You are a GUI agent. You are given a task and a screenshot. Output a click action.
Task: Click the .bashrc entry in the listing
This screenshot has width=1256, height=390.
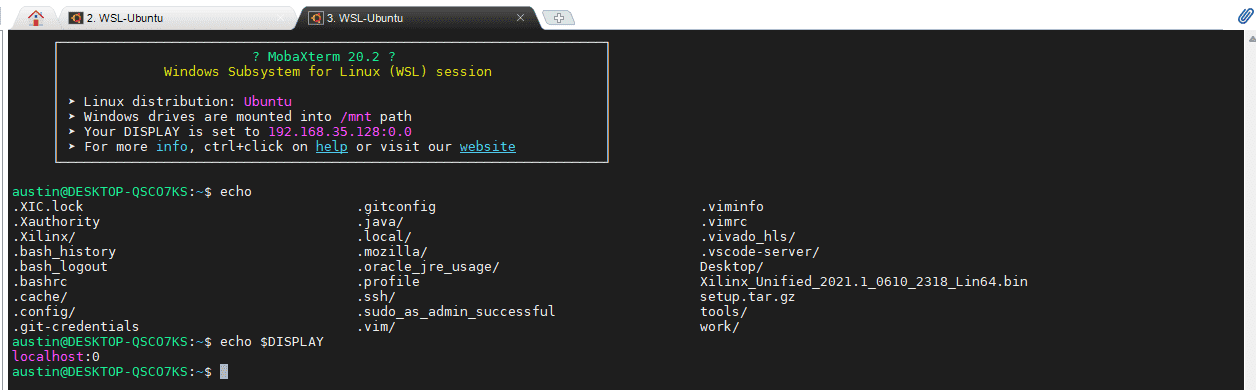pyautogui.click(x=40, y=282)
